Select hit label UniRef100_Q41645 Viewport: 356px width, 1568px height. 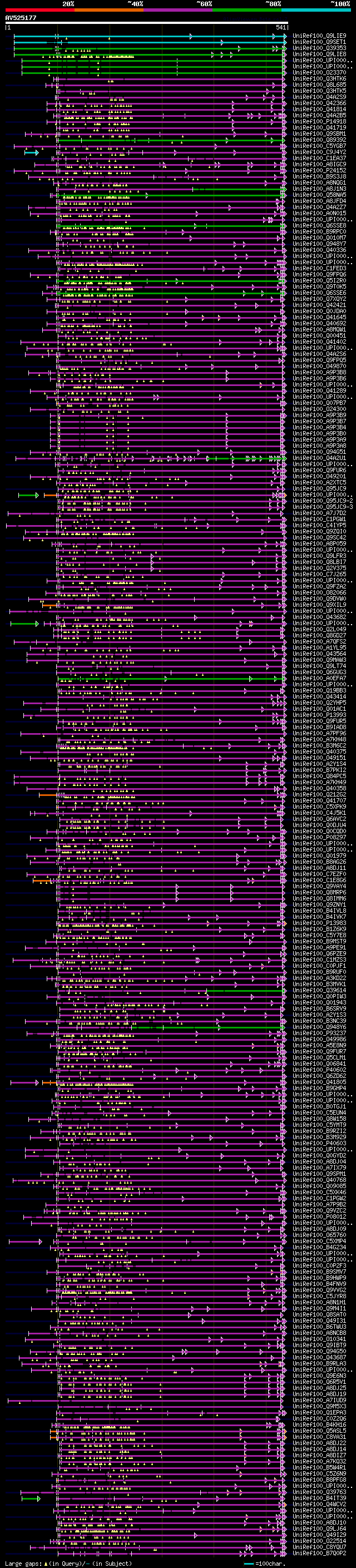319,317
